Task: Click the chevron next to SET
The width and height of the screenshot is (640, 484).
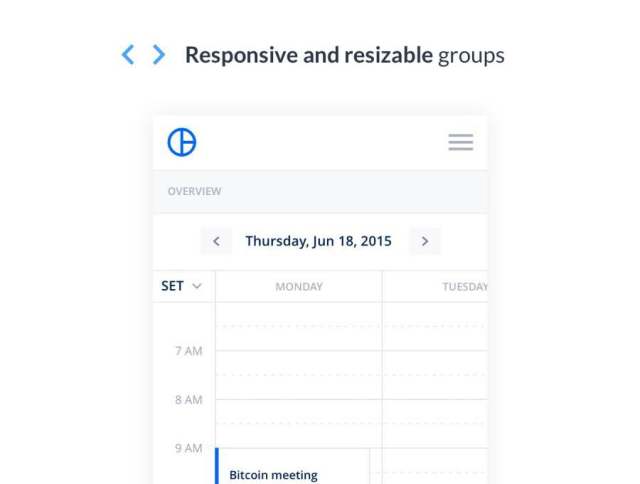Action: coord(197,286)
